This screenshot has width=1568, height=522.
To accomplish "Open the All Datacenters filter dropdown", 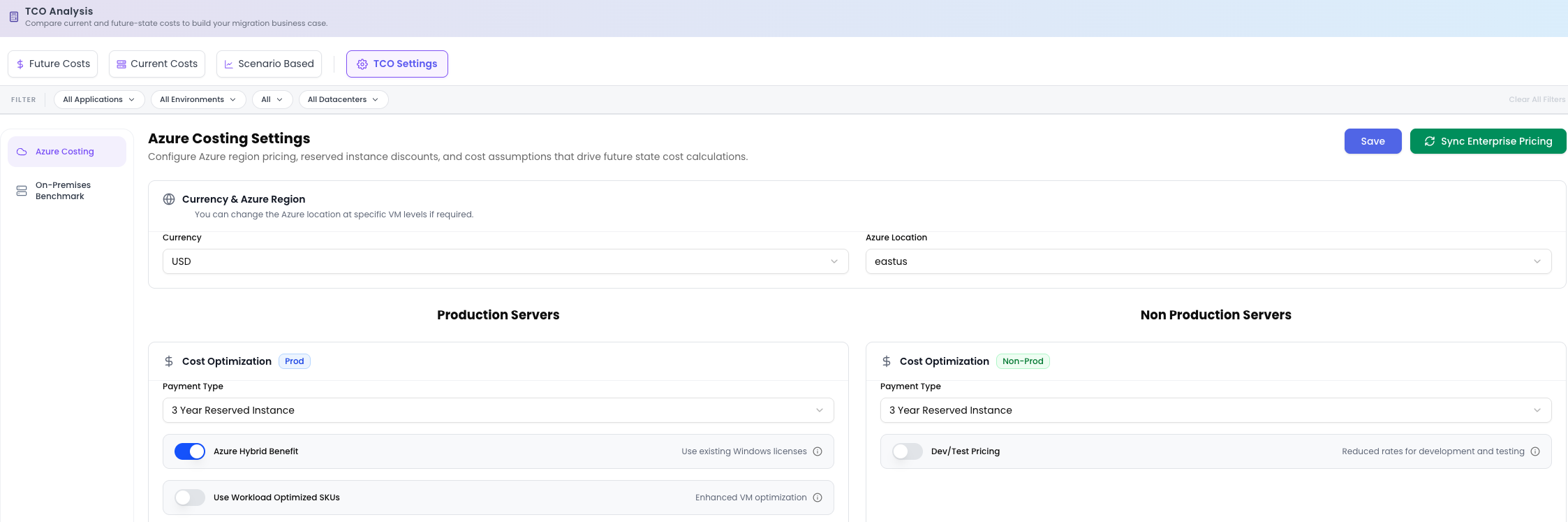I will (x=343, y=100).
